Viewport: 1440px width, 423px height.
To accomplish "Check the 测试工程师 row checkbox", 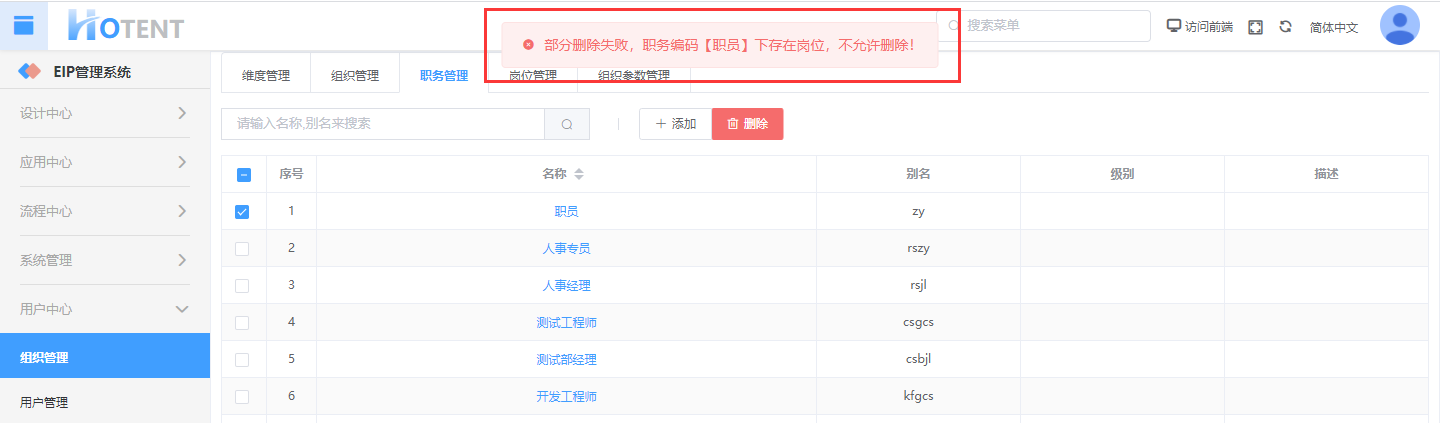I will click(242, 323).
